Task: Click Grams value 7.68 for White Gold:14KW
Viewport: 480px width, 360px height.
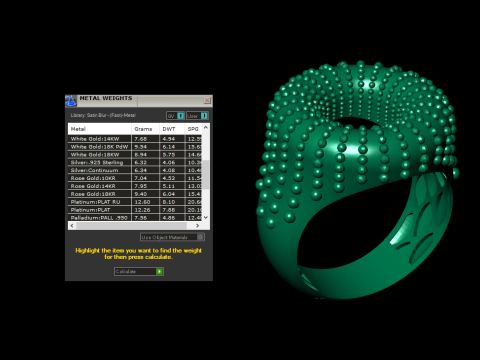Action: 141,139
